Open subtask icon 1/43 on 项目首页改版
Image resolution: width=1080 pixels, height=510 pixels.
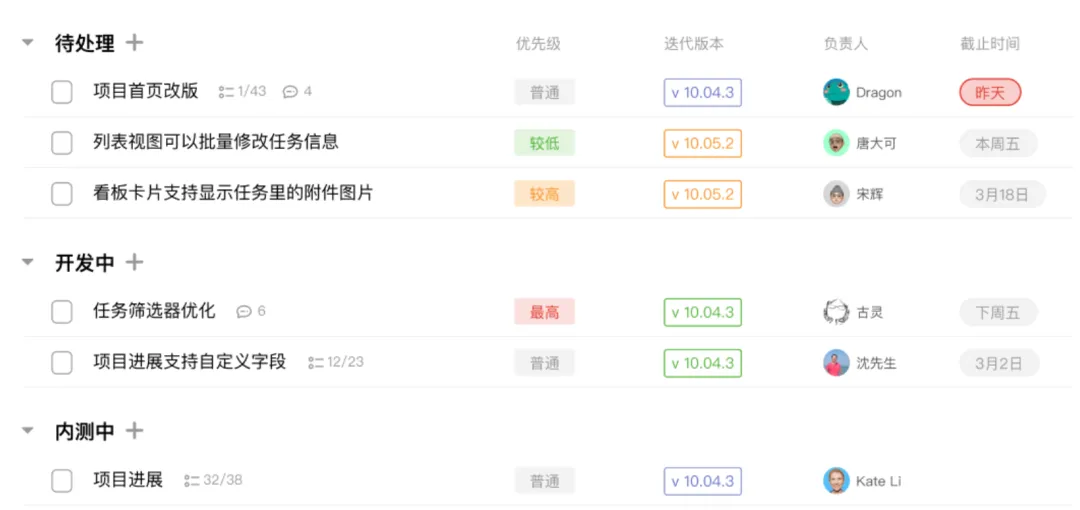[x=226, y=92]
